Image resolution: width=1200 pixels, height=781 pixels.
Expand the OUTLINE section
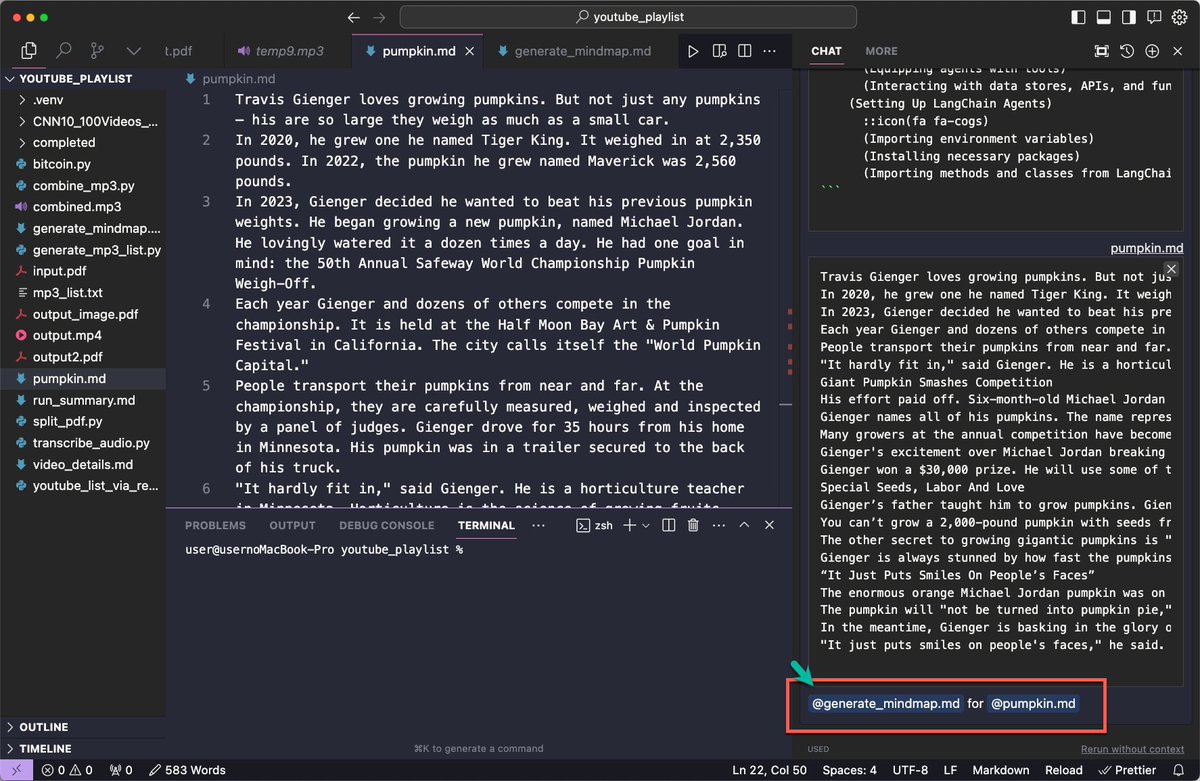tap(83, 727)
